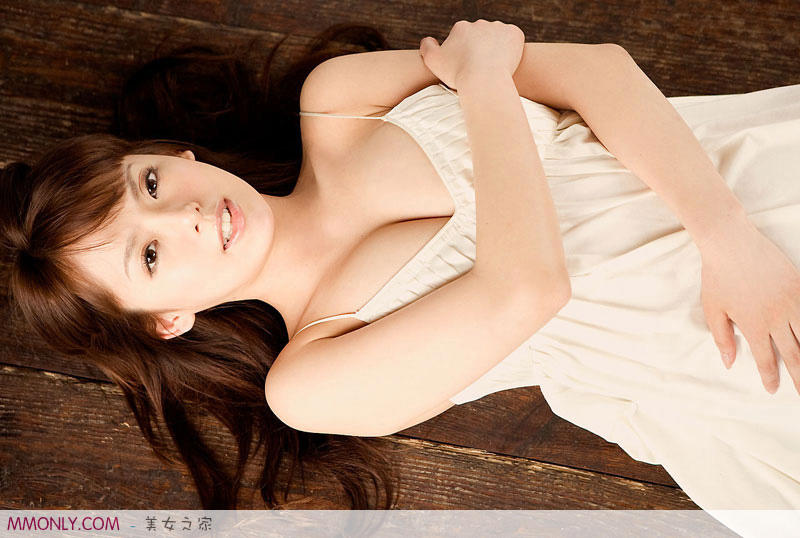
Task: Click the woman's lips
Action: [x=226, y=223]
